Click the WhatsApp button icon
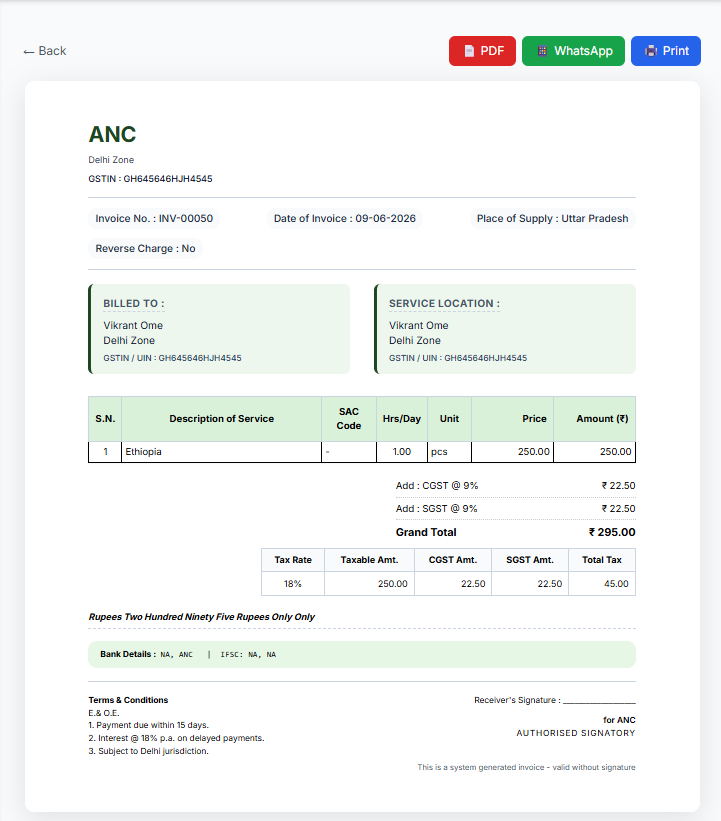Image resolution: width=721 pixels, height=821 pixels. pos(542,51)
